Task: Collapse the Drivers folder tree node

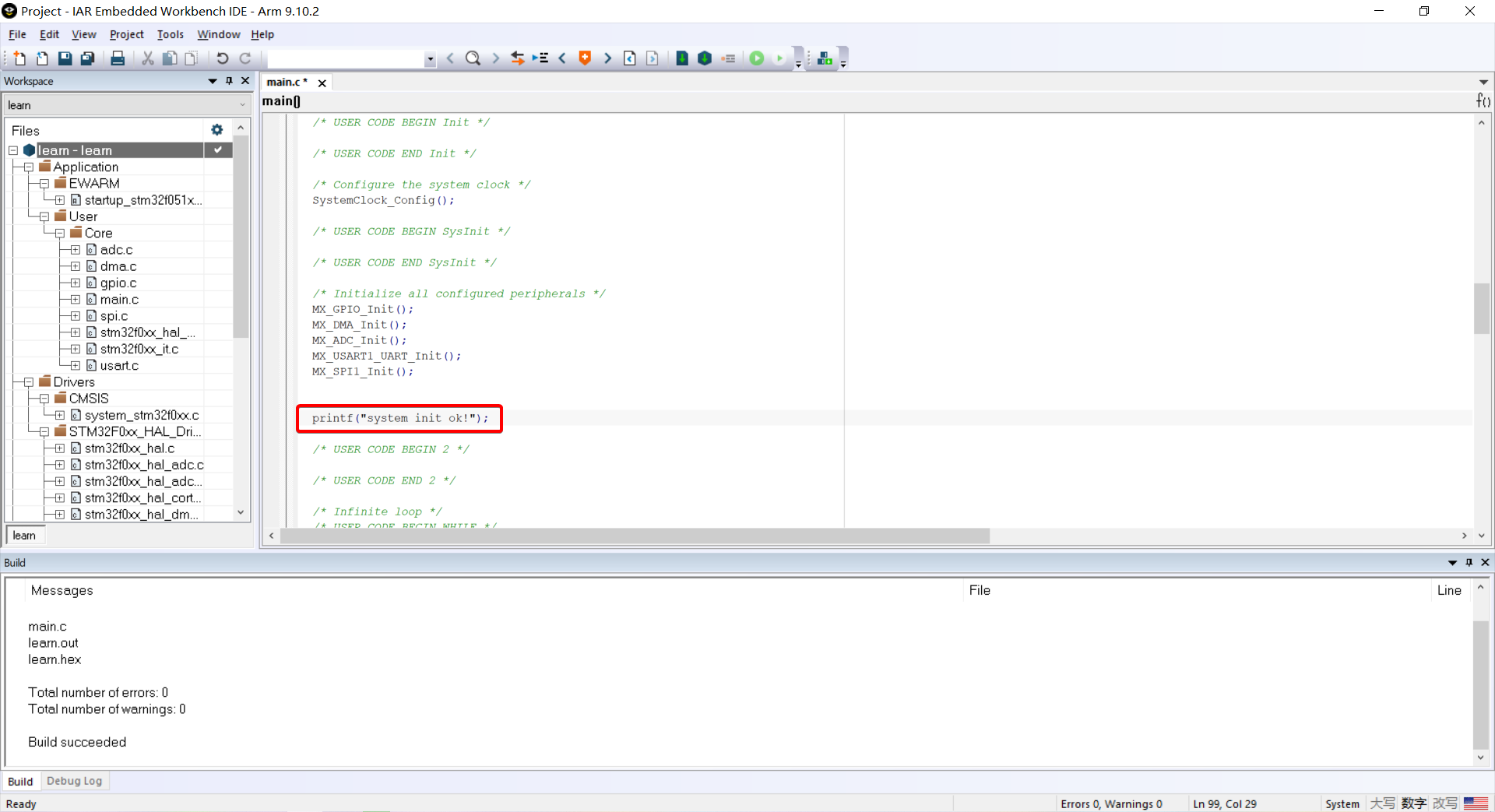Action: pyautogui.click(x=29, y=382)
